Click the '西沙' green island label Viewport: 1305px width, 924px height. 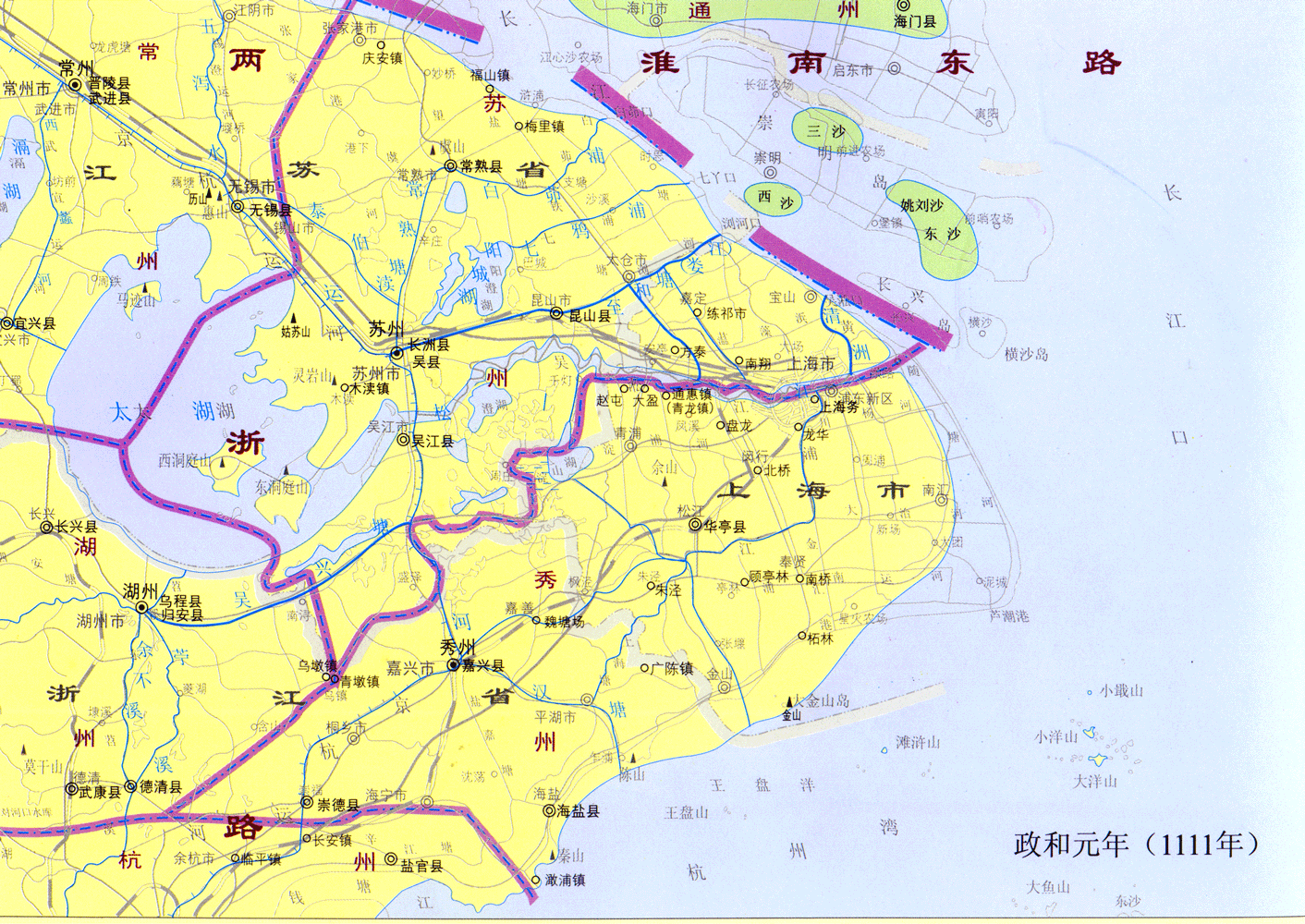[x=776, y=199]
